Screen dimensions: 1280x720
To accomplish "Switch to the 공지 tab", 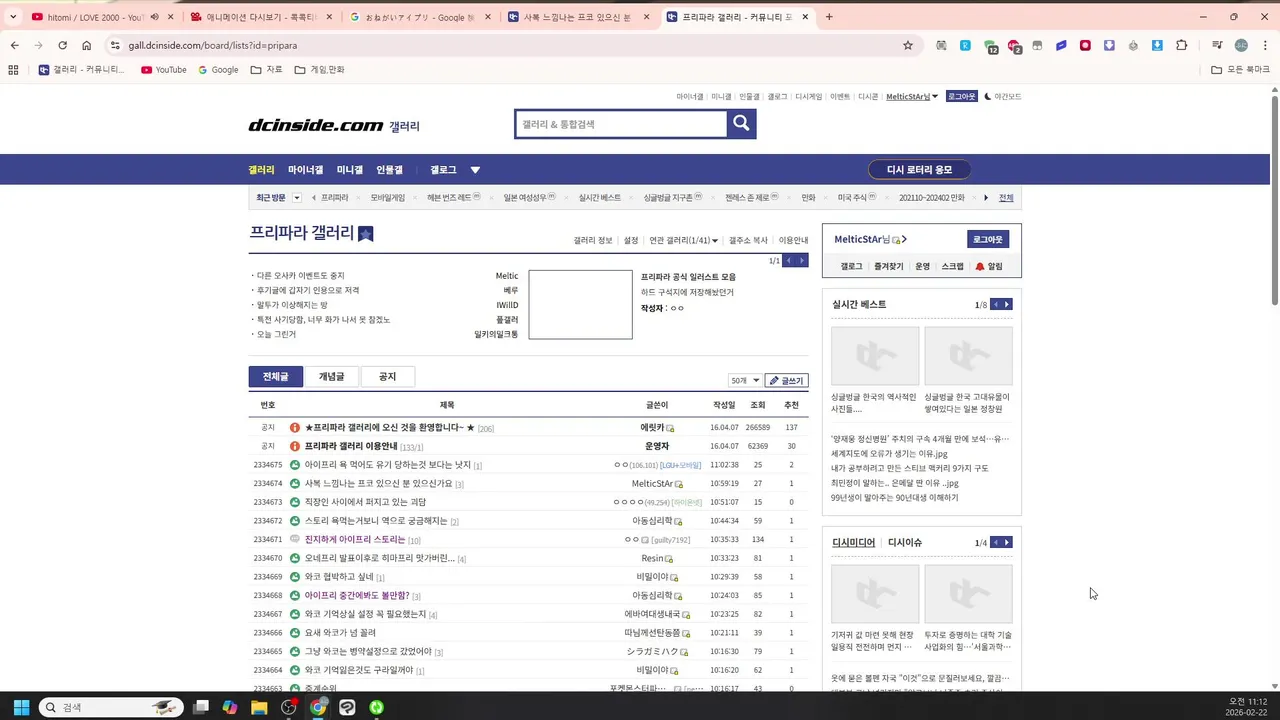I will 387,377.
